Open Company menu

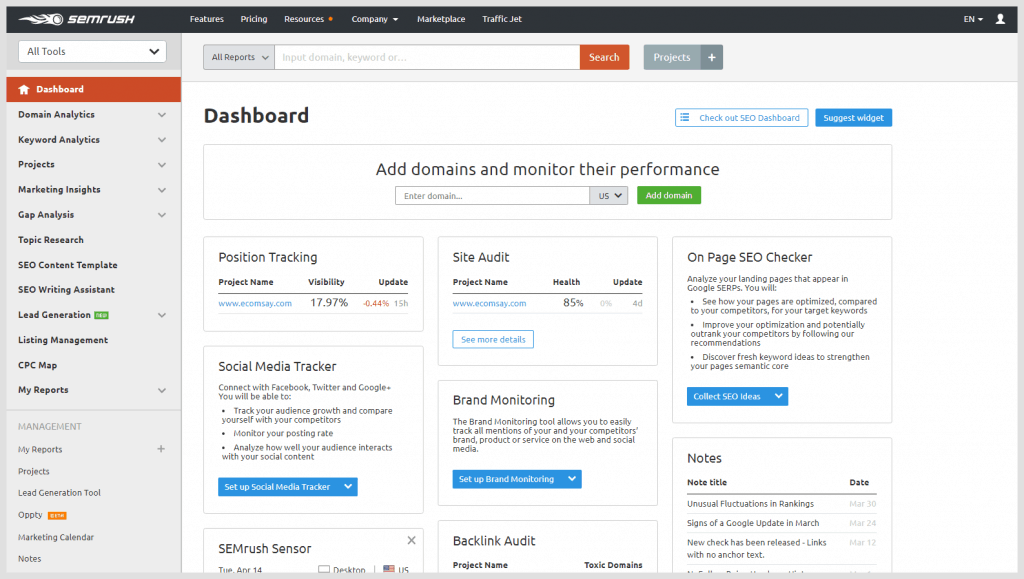[x=375, y=19]
